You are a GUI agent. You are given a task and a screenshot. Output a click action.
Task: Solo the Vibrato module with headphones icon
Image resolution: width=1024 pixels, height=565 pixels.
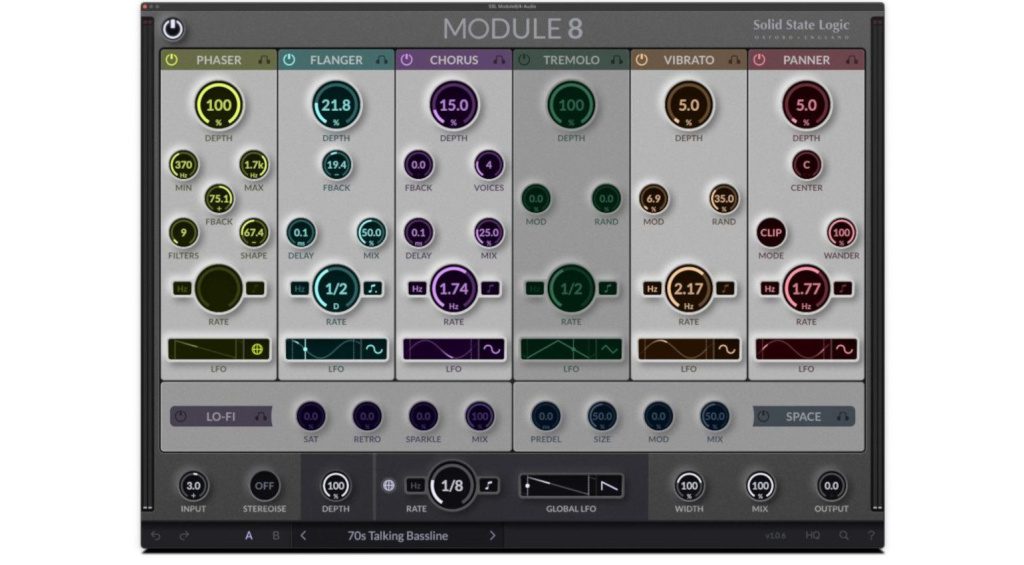click(x=734, y=59)
